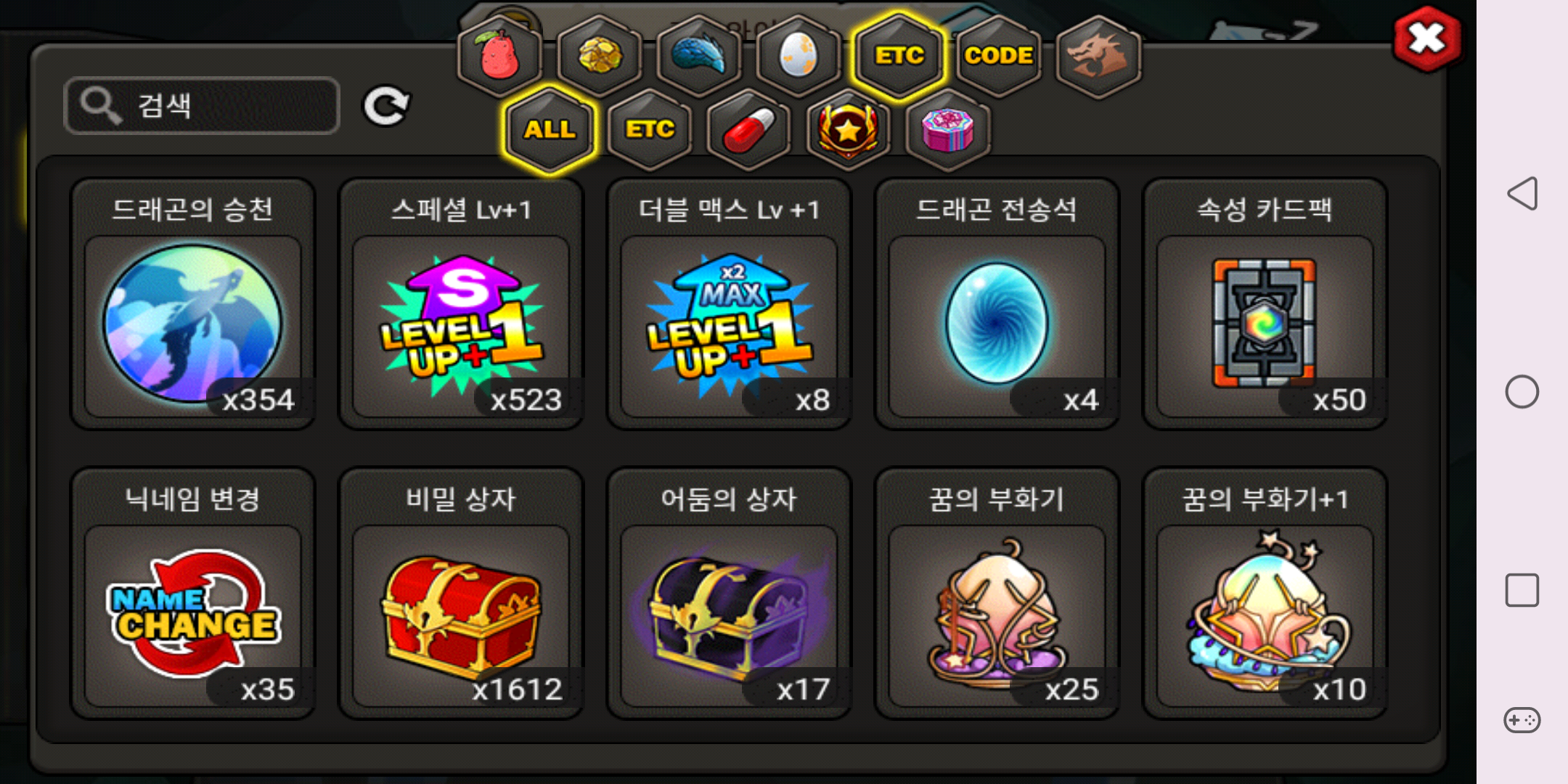Close the inventory with red X
Image resolution: width=1568 pixels, height=784 pixels.
point(1427,39)
